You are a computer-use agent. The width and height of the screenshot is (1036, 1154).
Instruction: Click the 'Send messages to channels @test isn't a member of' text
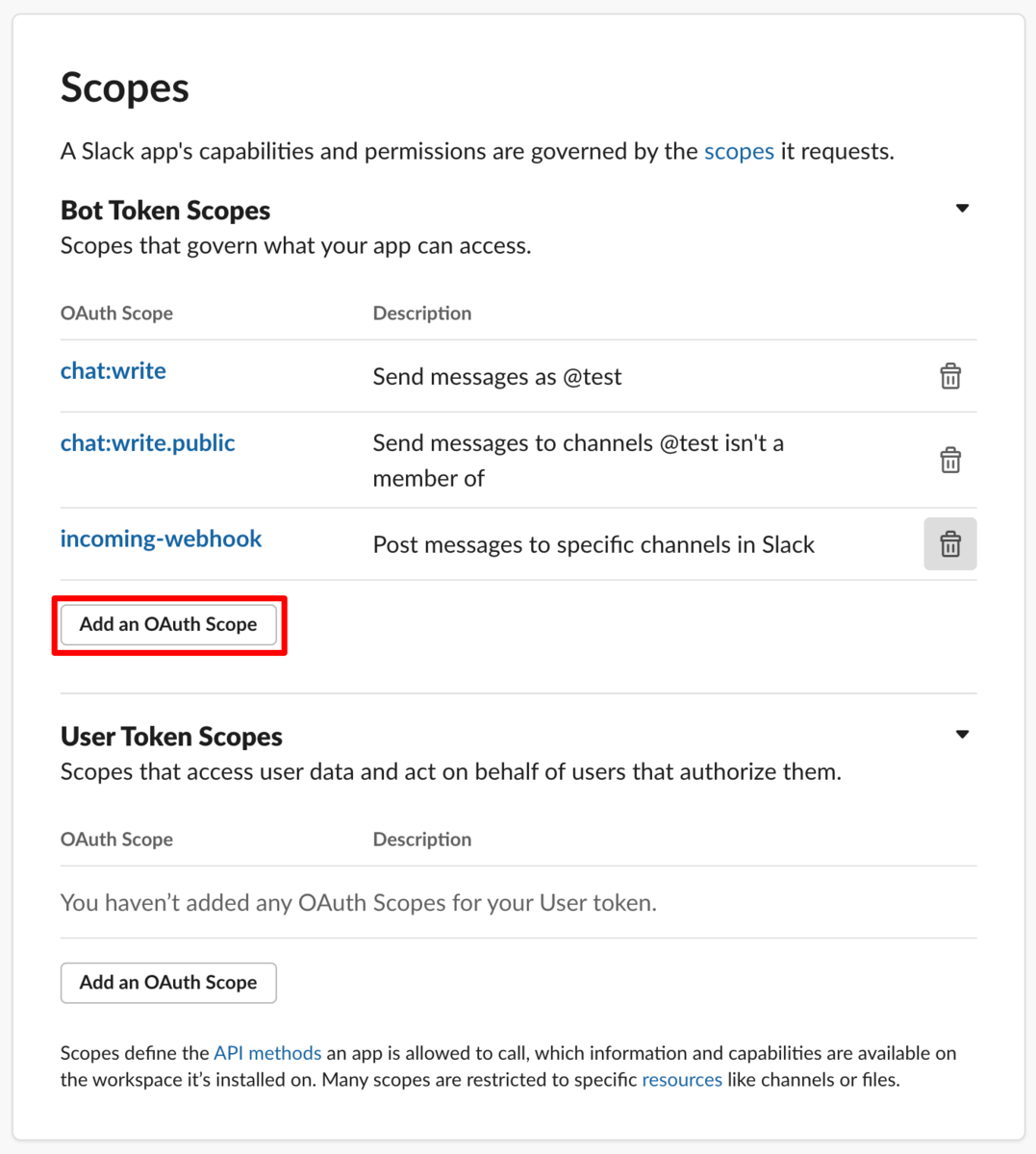coord(578,461)
